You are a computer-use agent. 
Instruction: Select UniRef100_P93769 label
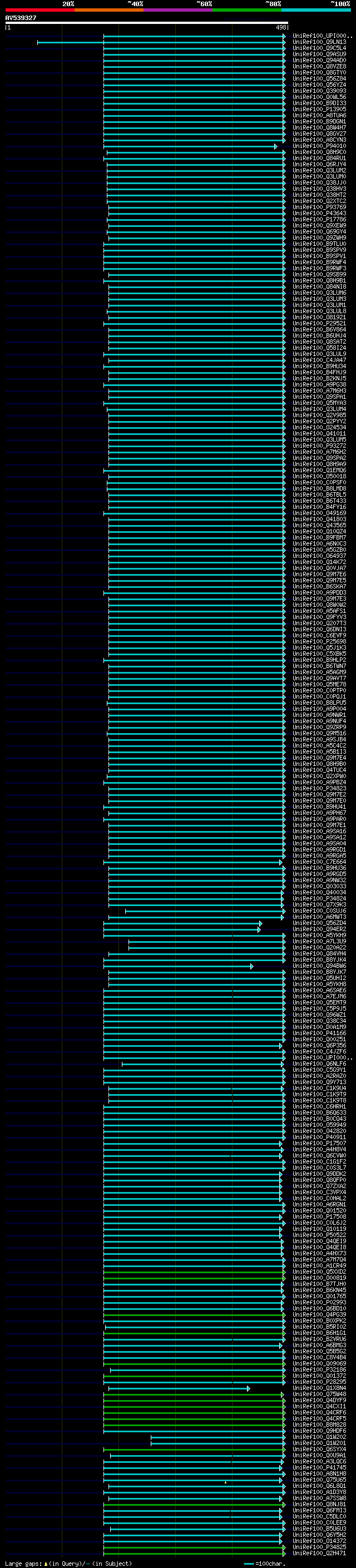point(319,207)
